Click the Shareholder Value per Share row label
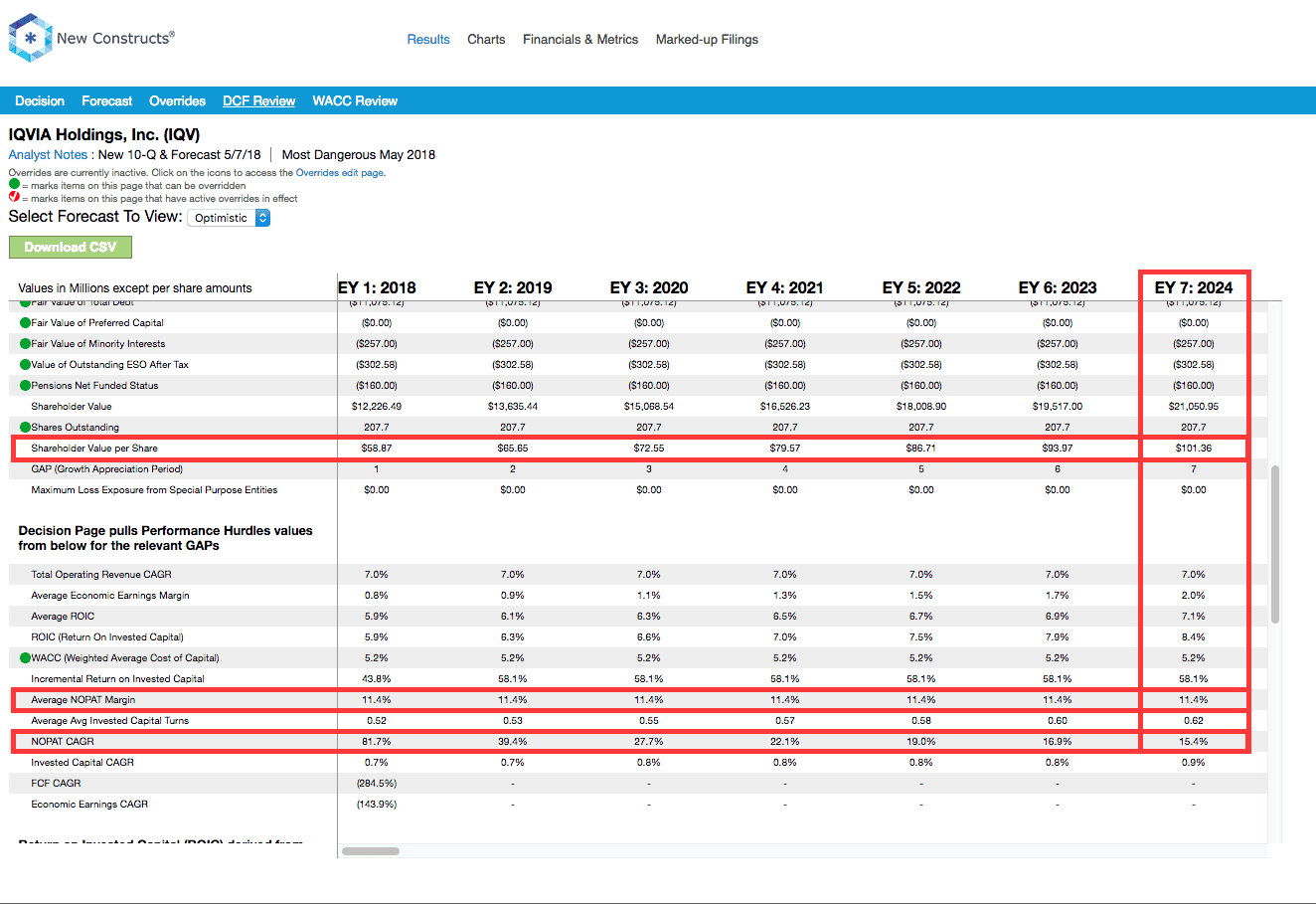Image resolution: width=1316 pixels, height=904 pixels. (94, 448)
